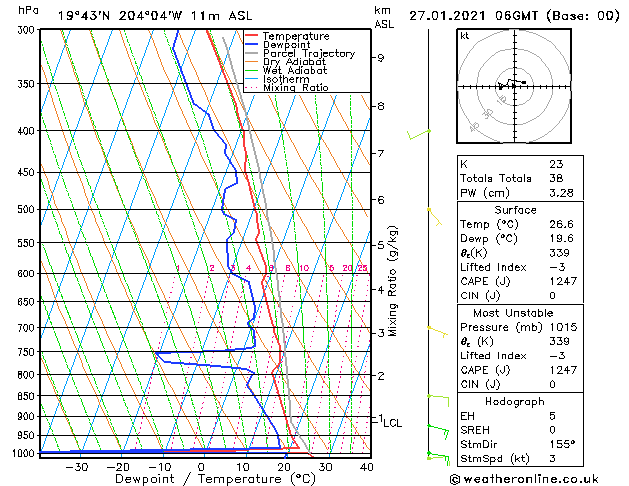Click the Totals Totals index row
This screenshot has height=486, width=629.
point(520,178)
